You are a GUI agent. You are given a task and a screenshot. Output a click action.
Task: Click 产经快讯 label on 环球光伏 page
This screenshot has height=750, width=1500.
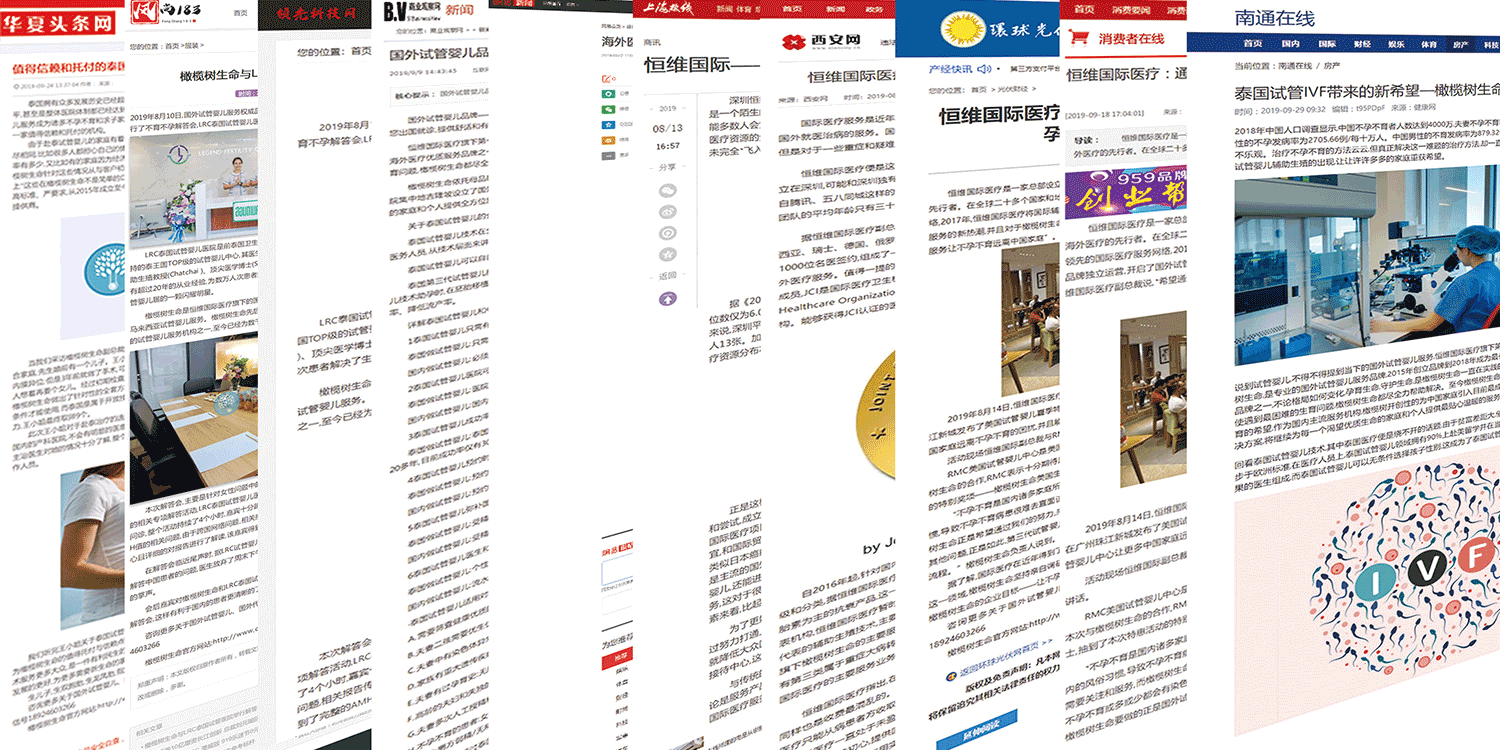pyautogui.click(x=950, y=69)
